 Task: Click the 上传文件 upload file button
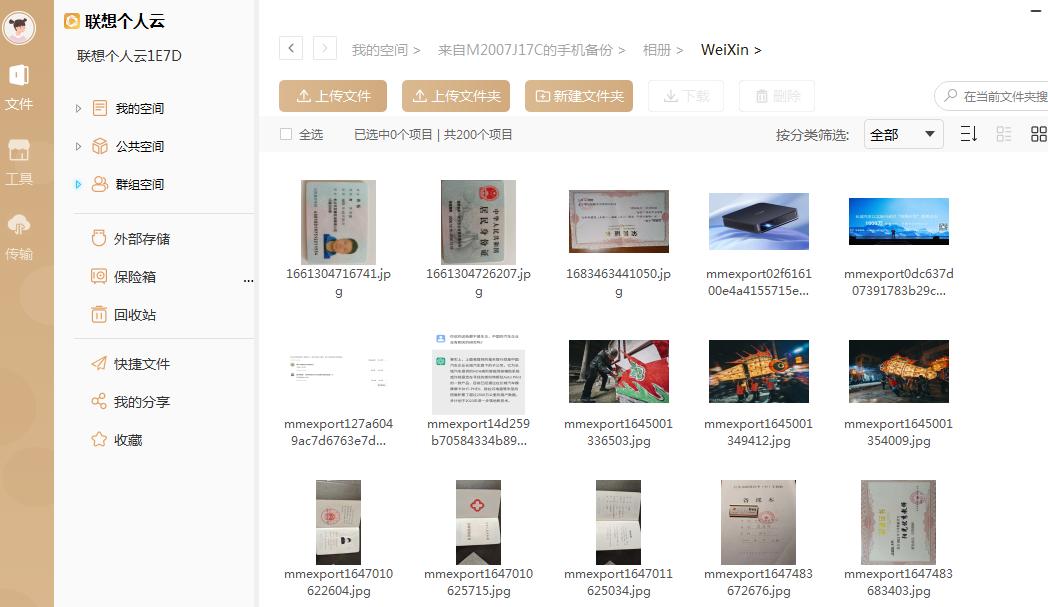pos(333,97)
